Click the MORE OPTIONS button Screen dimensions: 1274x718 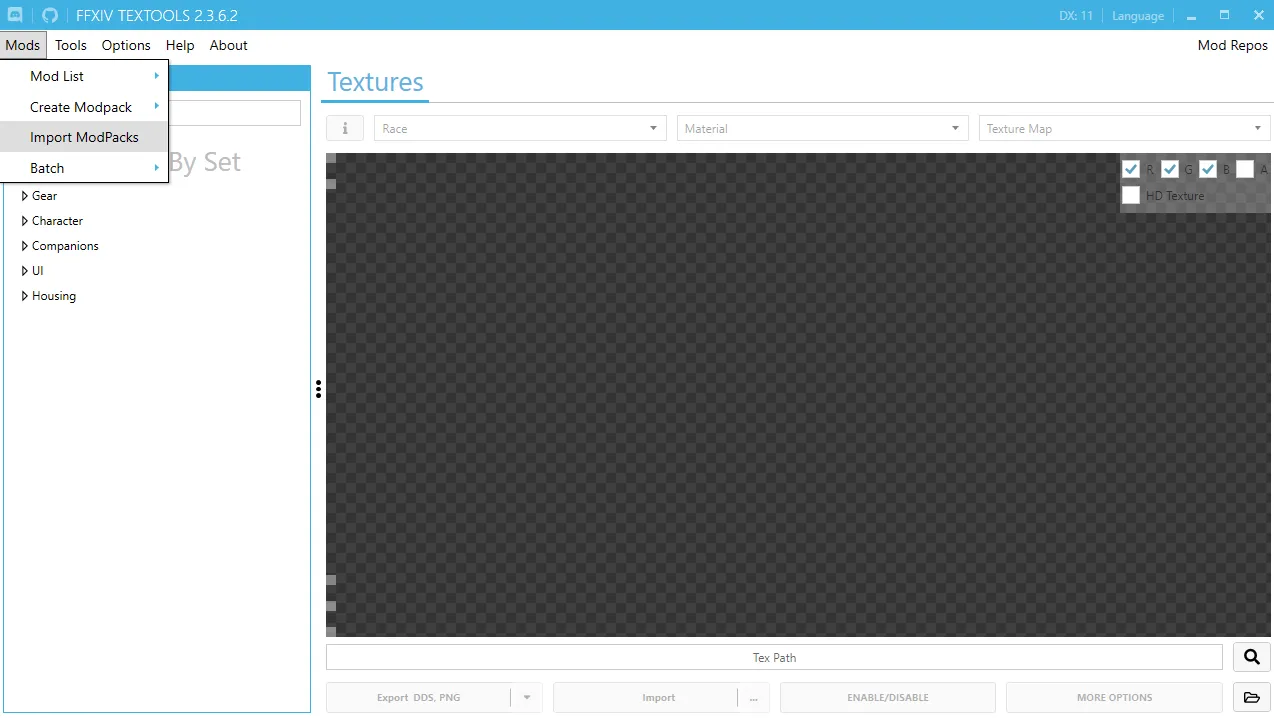[x=1114, y=698]
